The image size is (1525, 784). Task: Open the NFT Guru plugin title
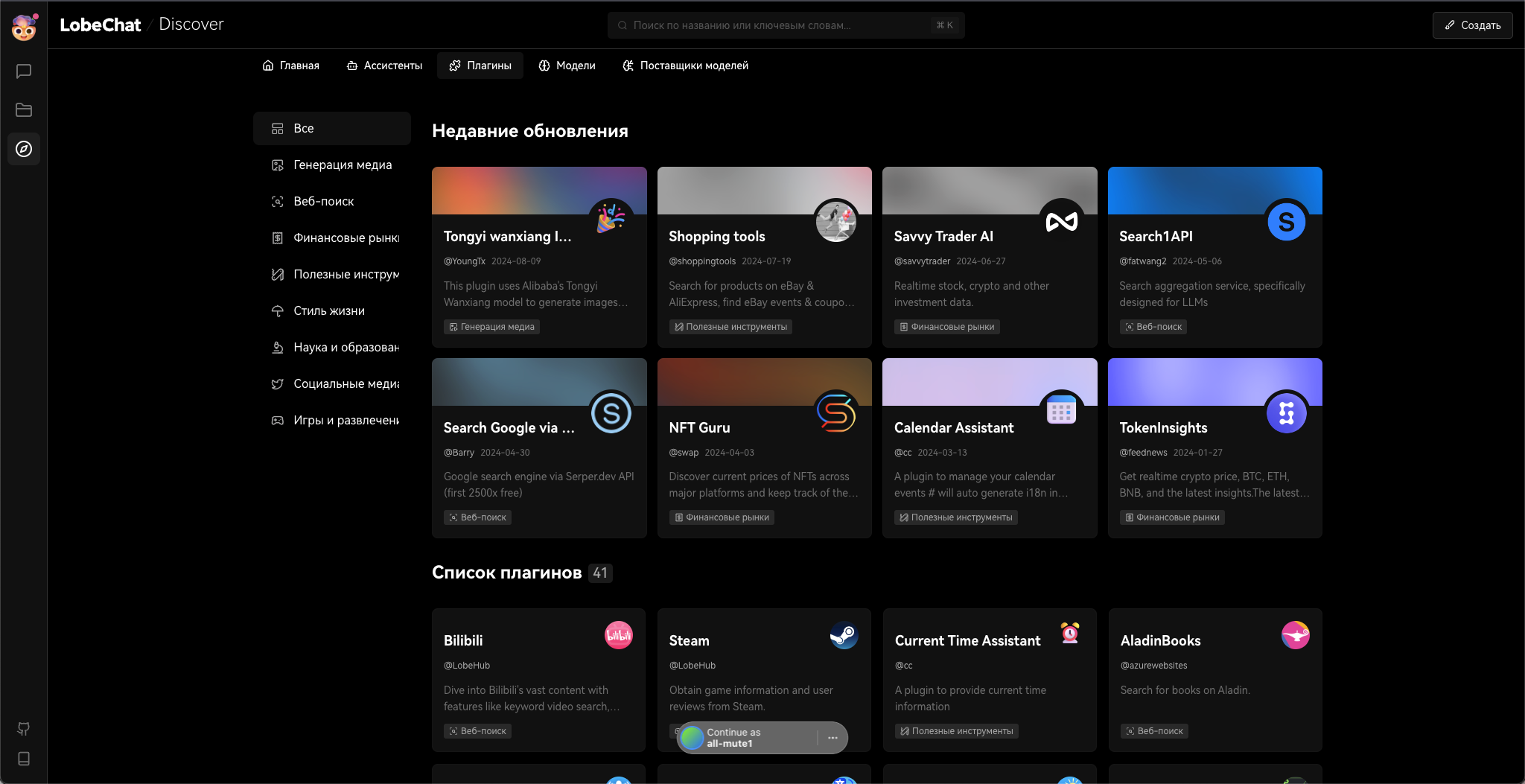click(x=699, y=427)
